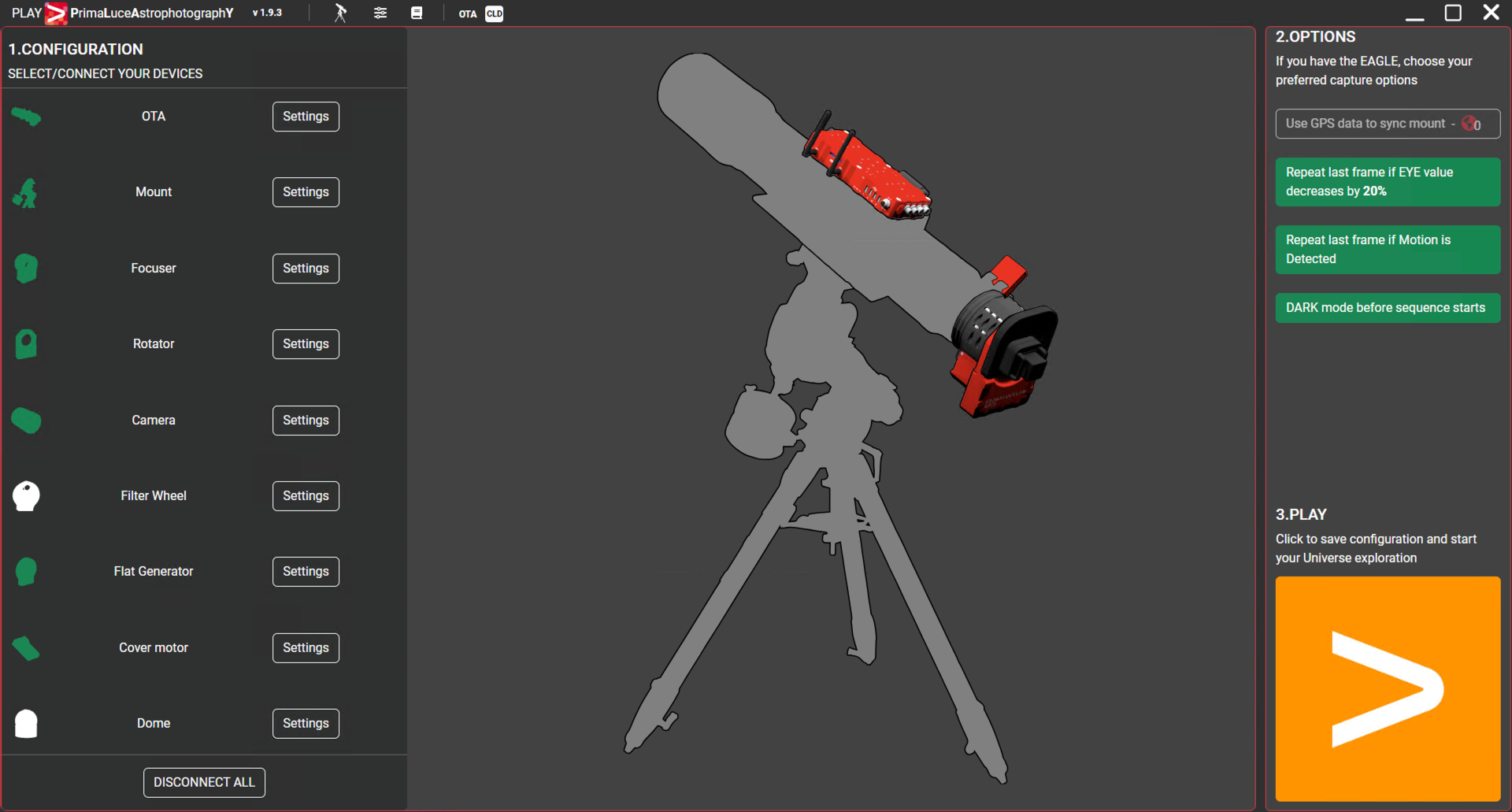1512x812 pixels.
Task: Toggle DARK mode before sequence starts
Action: tap(1388, 308)
